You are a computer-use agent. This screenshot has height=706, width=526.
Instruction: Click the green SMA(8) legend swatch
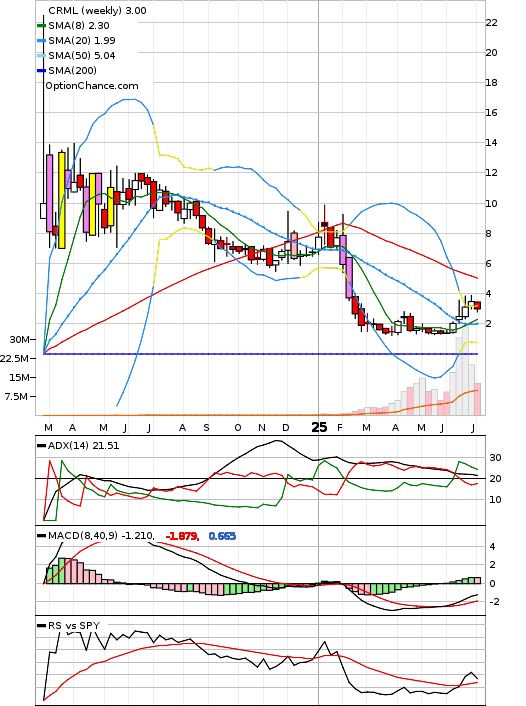[x=41, y=26]
